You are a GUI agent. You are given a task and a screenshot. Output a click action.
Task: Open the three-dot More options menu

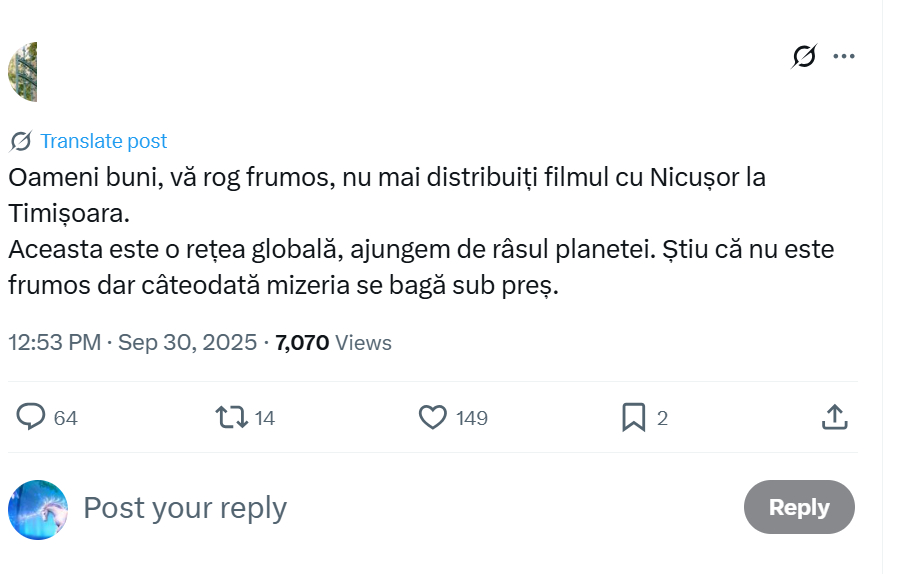pyautogui.click(x=844, y=56)
